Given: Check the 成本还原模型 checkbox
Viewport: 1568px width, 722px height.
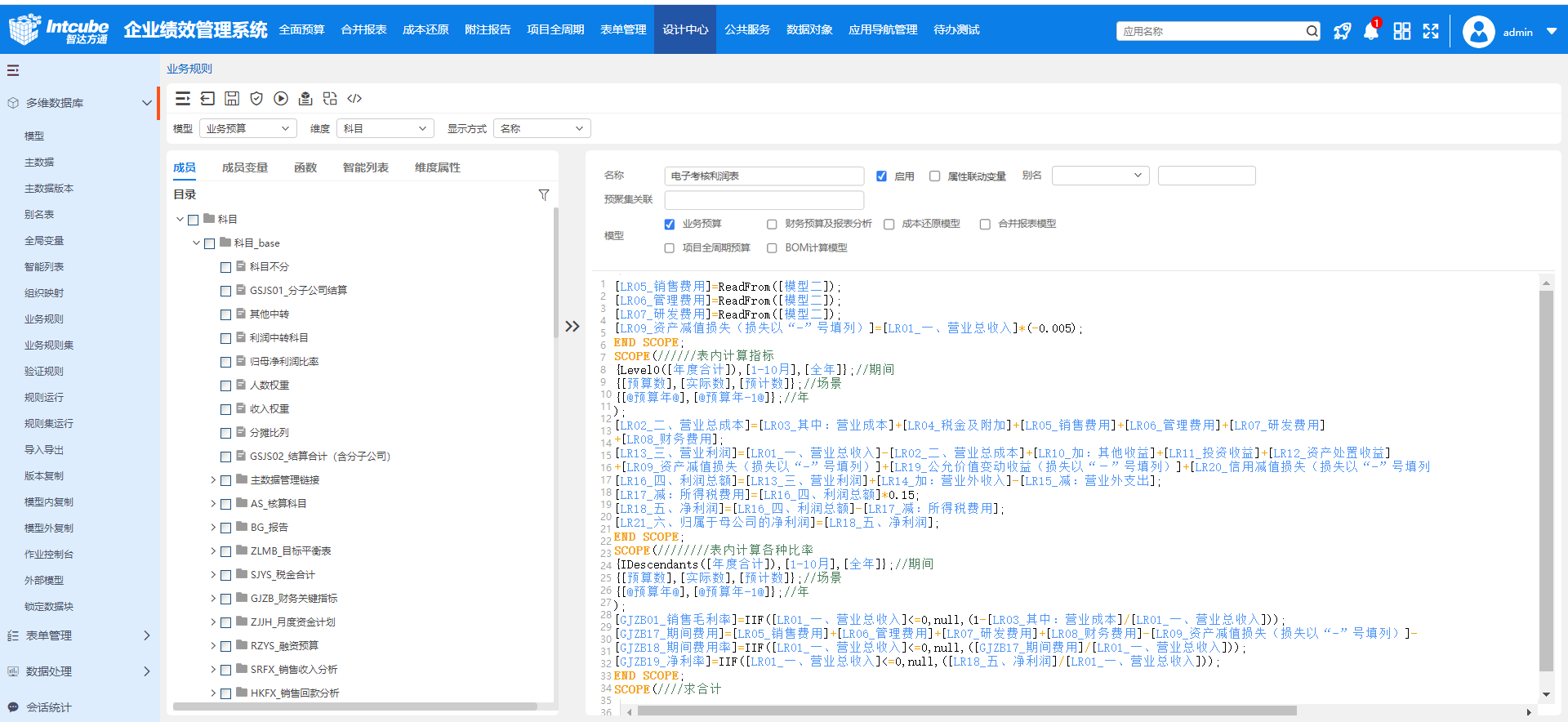Looking at the screenshot, I should pos(889,225).
